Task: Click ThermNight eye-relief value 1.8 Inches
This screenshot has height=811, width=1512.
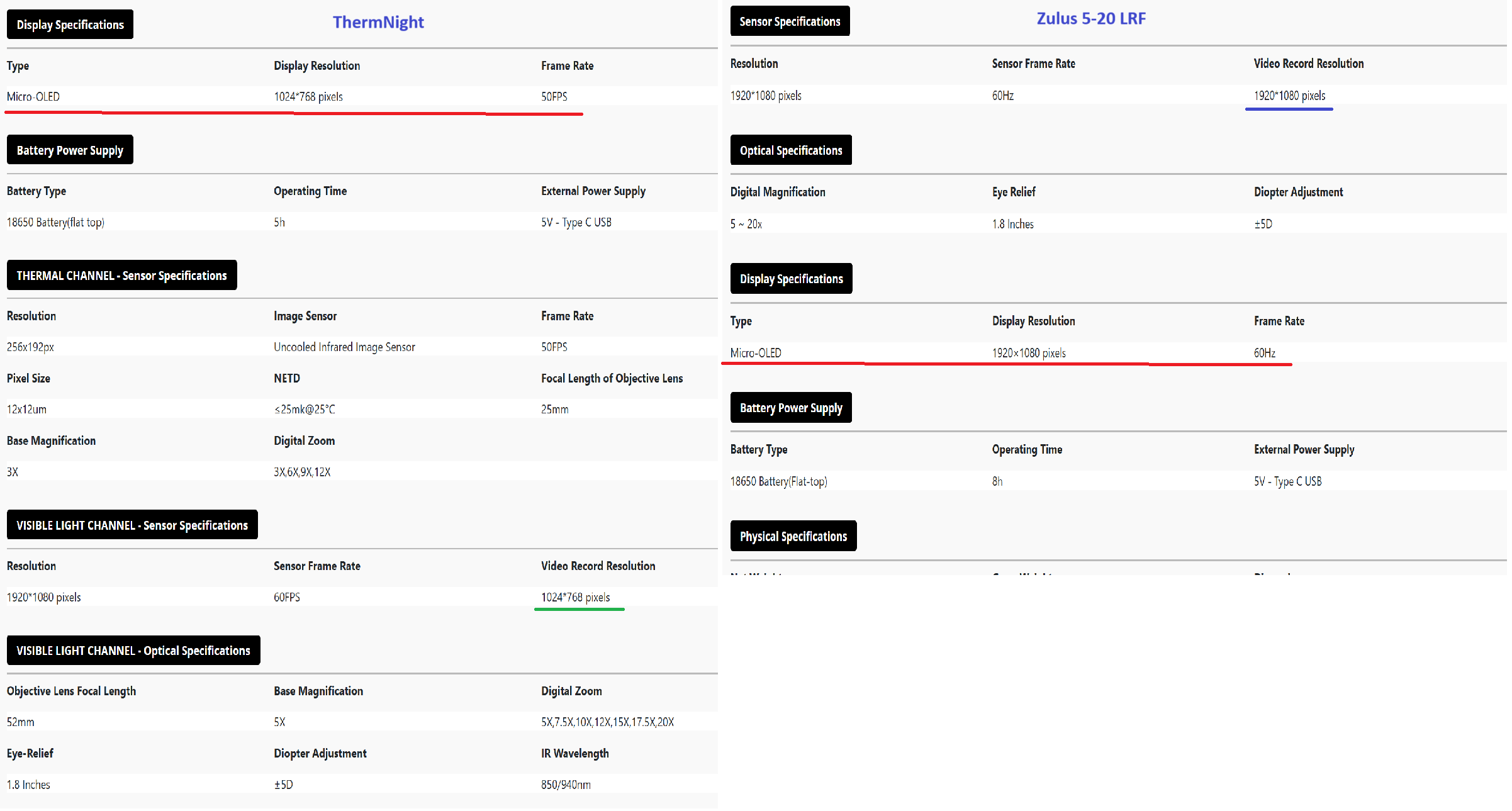Action: coord(28,785)
